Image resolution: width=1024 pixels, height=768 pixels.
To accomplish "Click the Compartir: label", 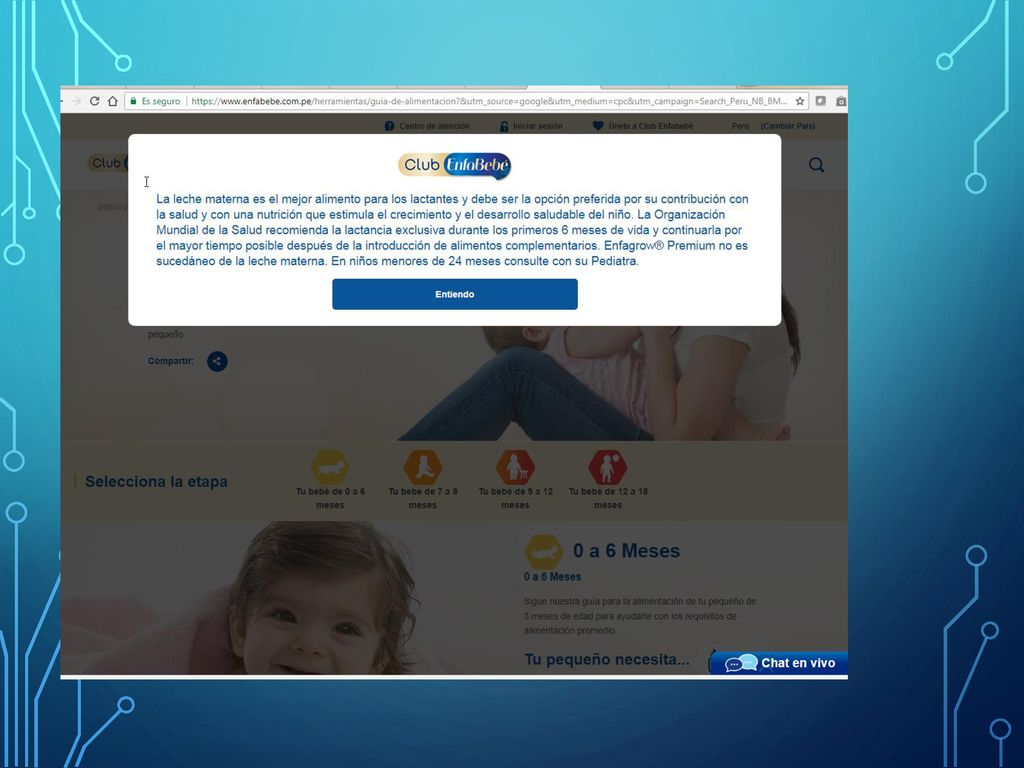I will 170,361.
